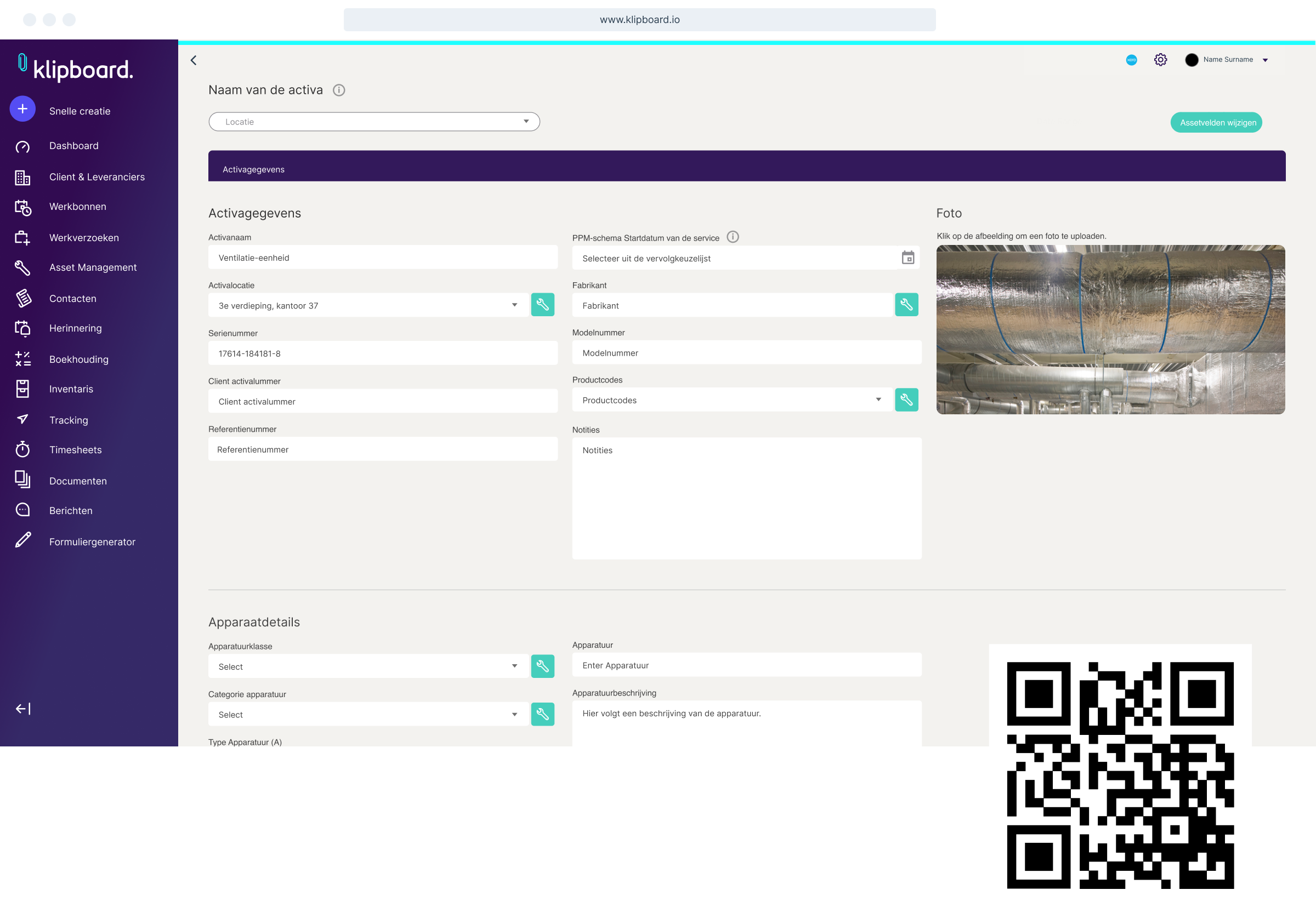Click the Tracking arrow icon

click(x=22, y=419)
